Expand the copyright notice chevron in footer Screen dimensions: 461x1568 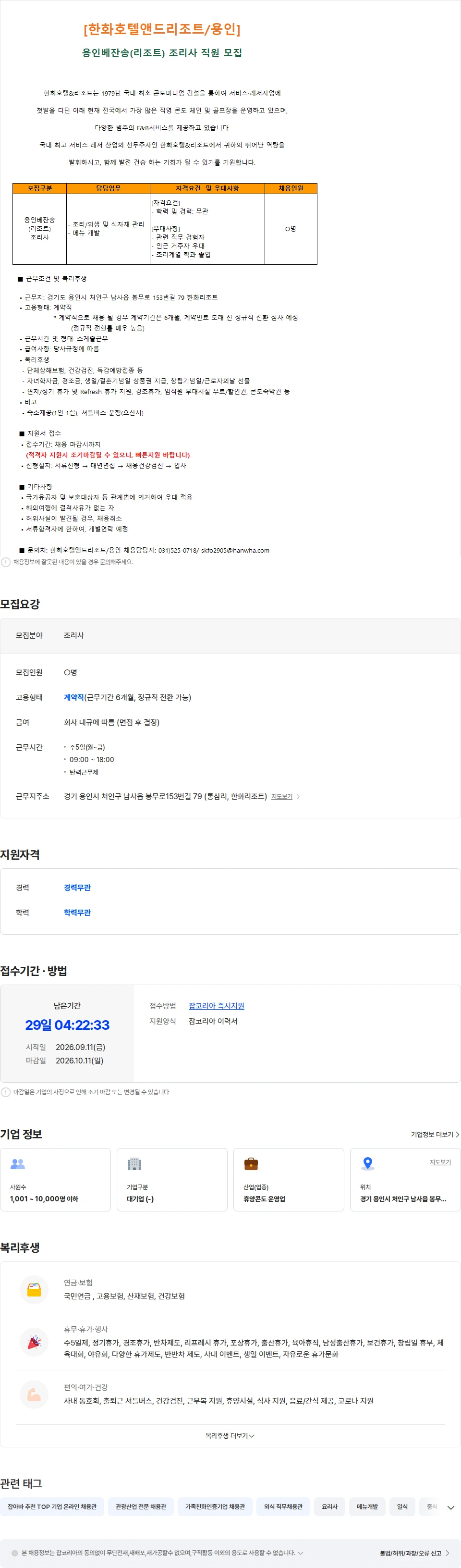(x=301, y=1553)
